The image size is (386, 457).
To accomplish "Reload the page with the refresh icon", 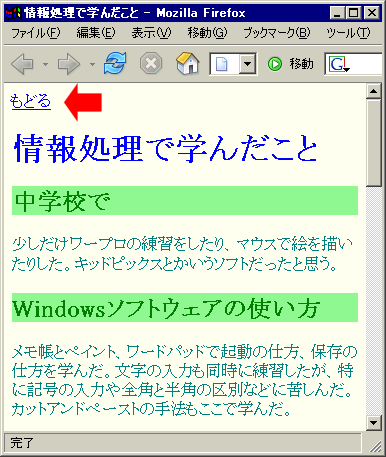I will coord(115,63).
